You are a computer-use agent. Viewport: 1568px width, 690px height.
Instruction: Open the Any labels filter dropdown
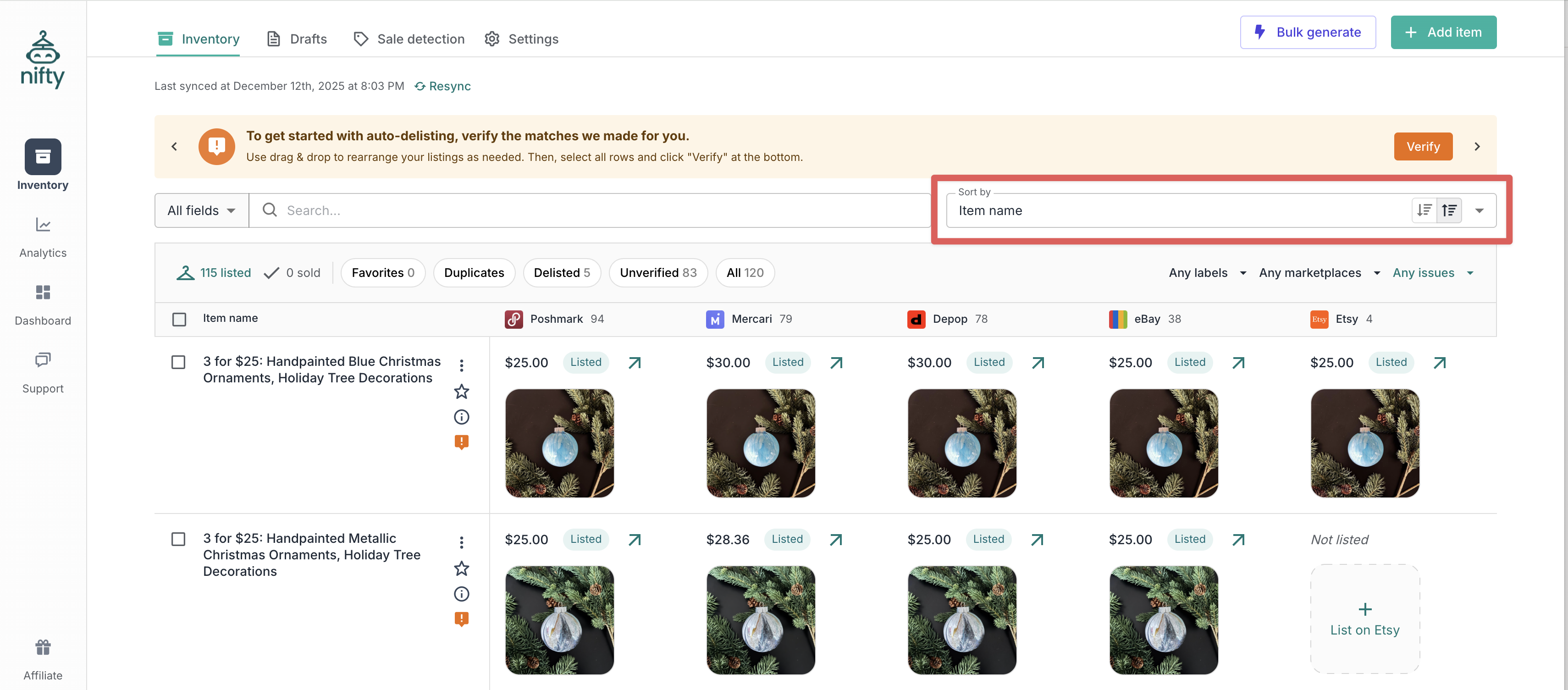coord(1206,273)
